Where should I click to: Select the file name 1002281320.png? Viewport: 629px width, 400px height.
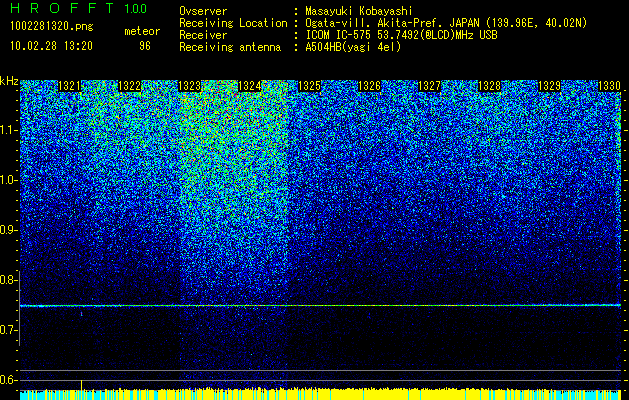(x=52, y=27)
